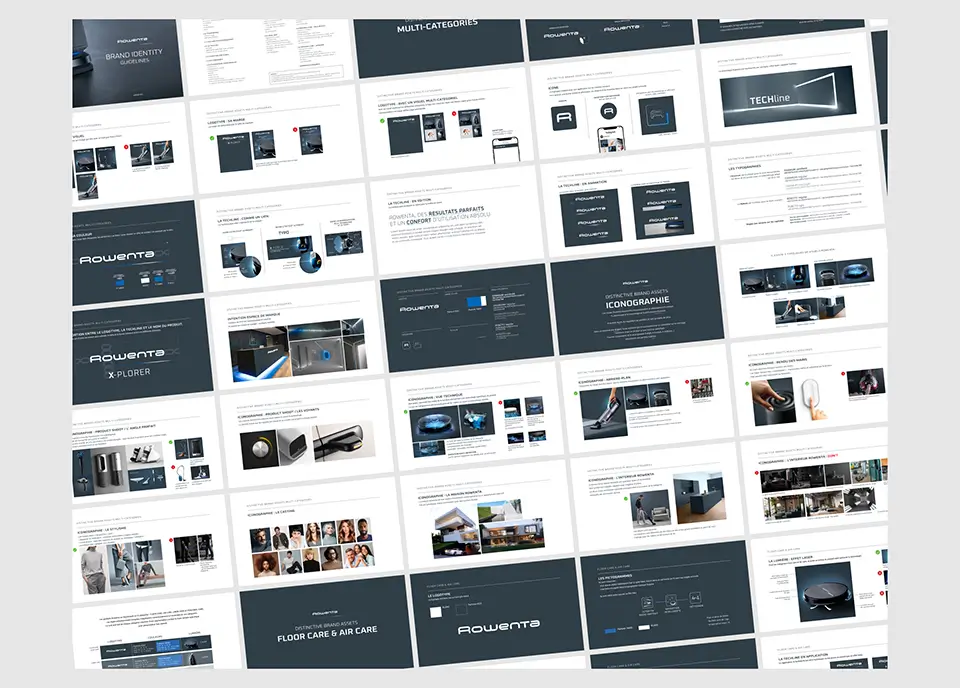The image size is (960, 688).
Task: Open the Les Typographies slide
Action: [x=798, y=186]
